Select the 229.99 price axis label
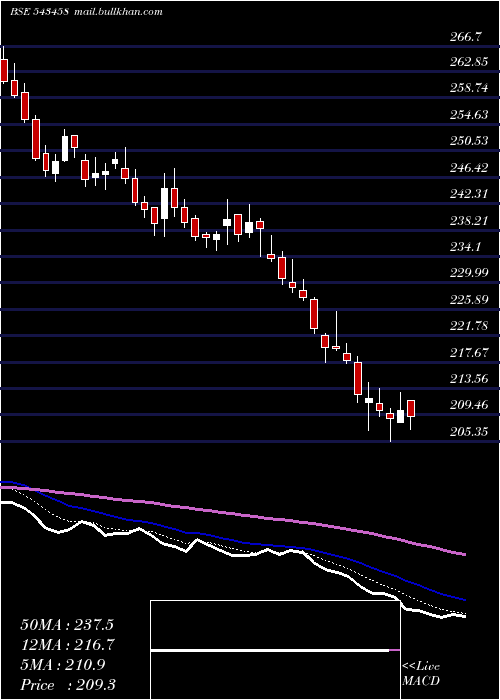 click(x=469, y=272)
